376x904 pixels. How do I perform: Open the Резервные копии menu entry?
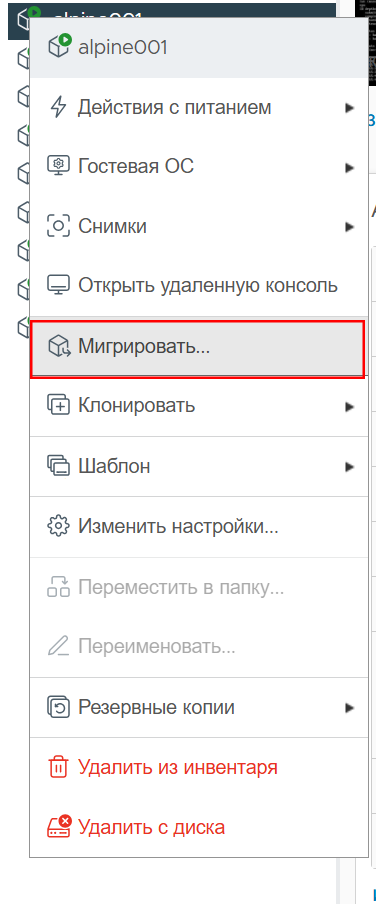click(x=199, y=707)
